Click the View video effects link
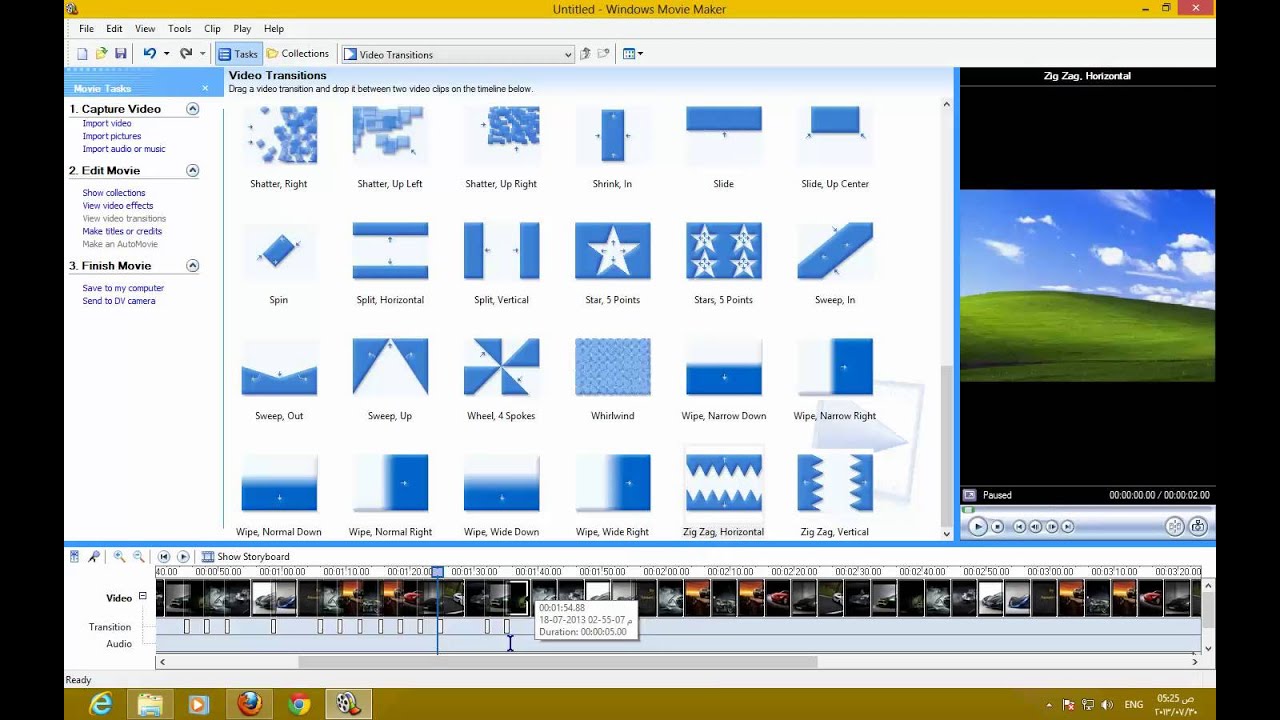1280x720 pixels. pyautogui.click(x=118, y=206)
